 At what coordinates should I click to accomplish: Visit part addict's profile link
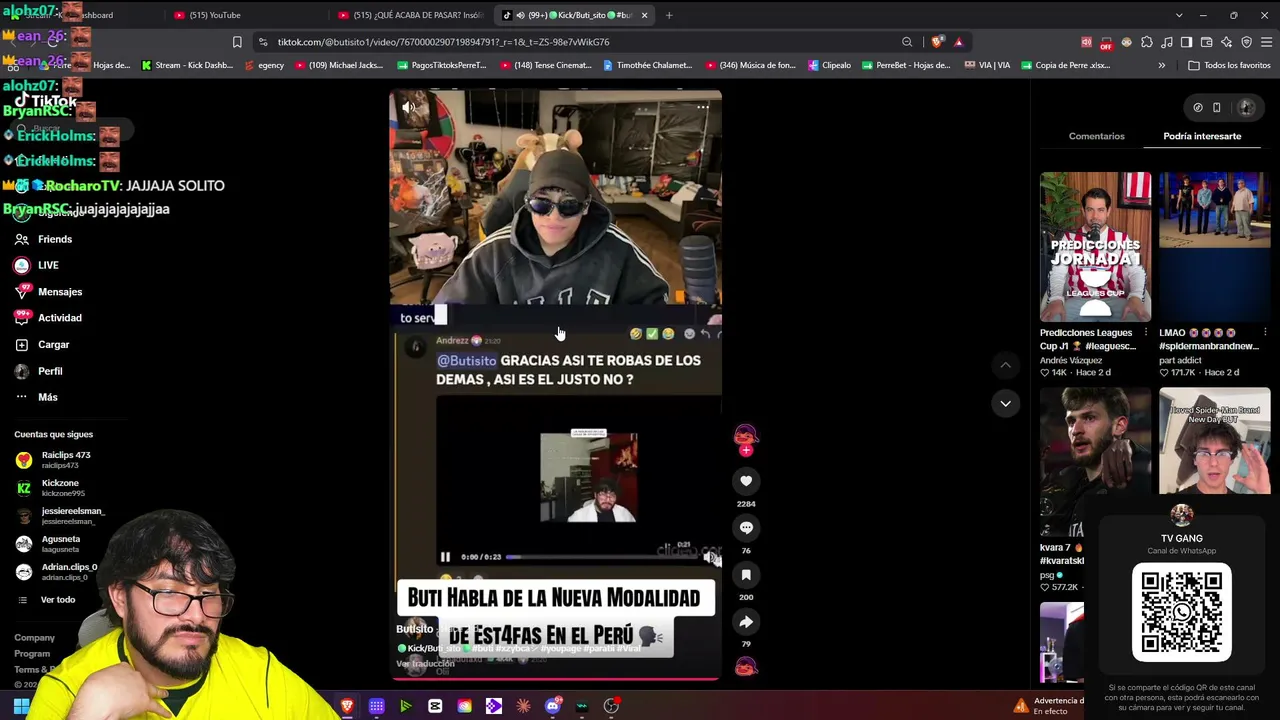[1182, 360]
